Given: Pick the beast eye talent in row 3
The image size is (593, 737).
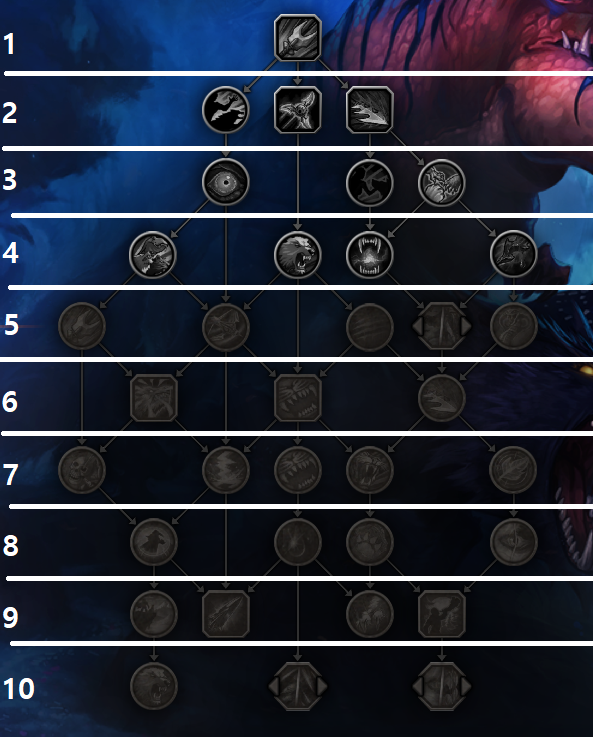Looking at the screenshot, I should point(226,182).
